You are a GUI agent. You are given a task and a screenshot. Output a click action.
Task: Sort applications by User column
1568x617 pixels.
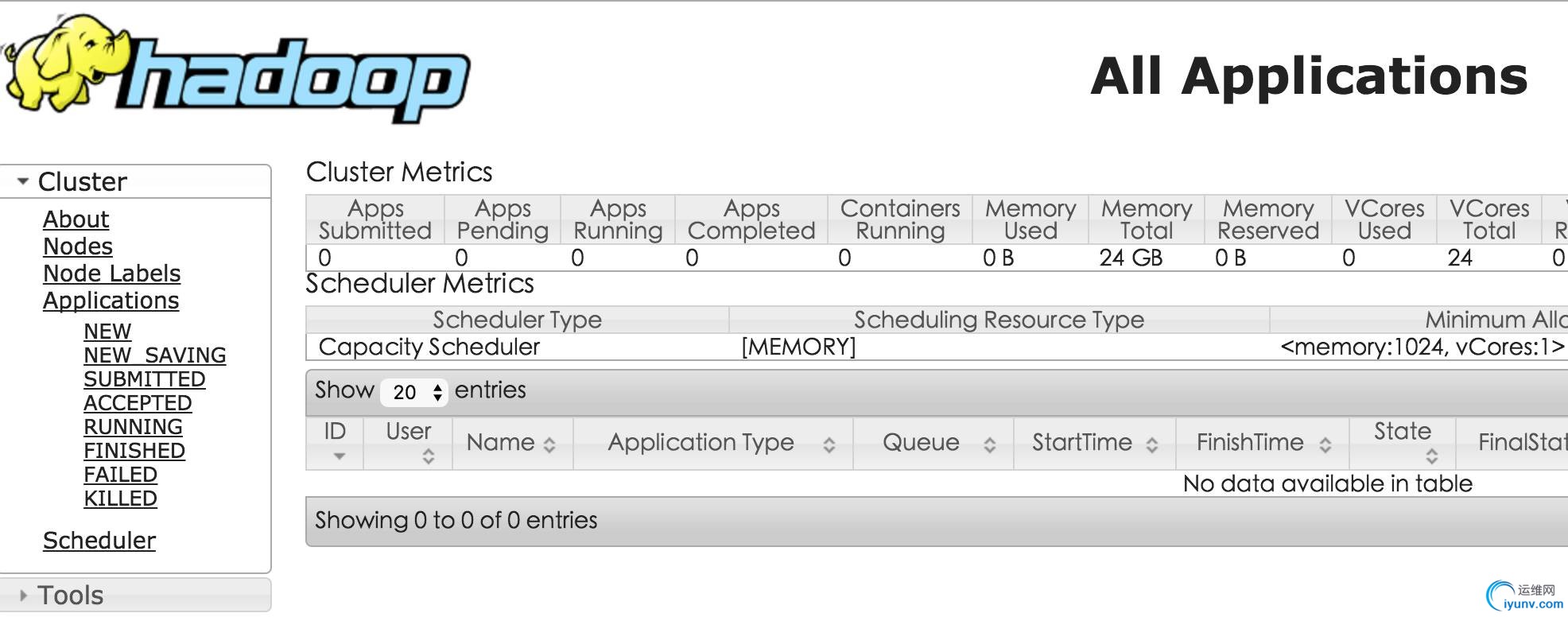point(428,456)
